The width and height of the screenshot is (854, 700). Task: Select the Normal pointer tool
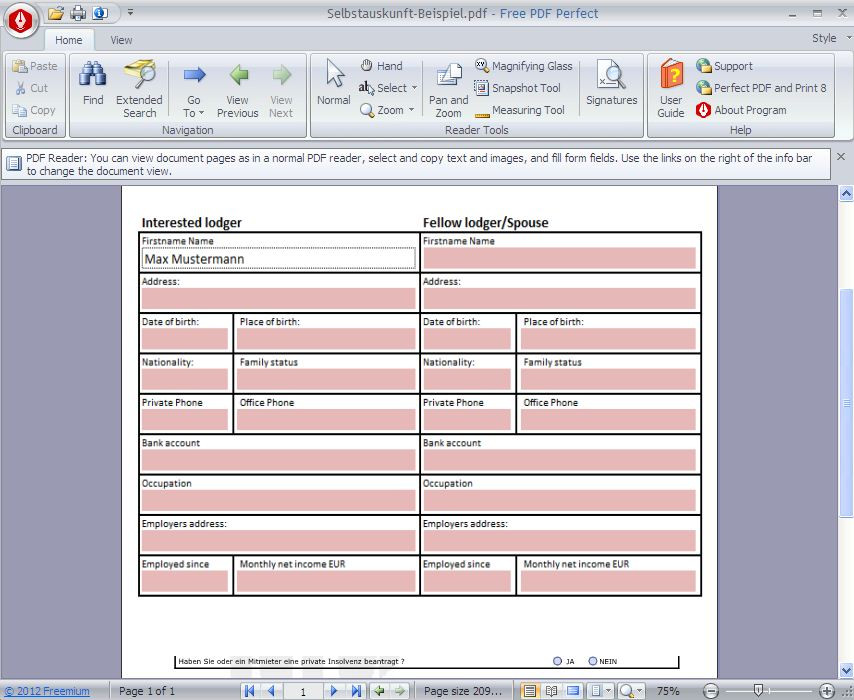[334, 83]
